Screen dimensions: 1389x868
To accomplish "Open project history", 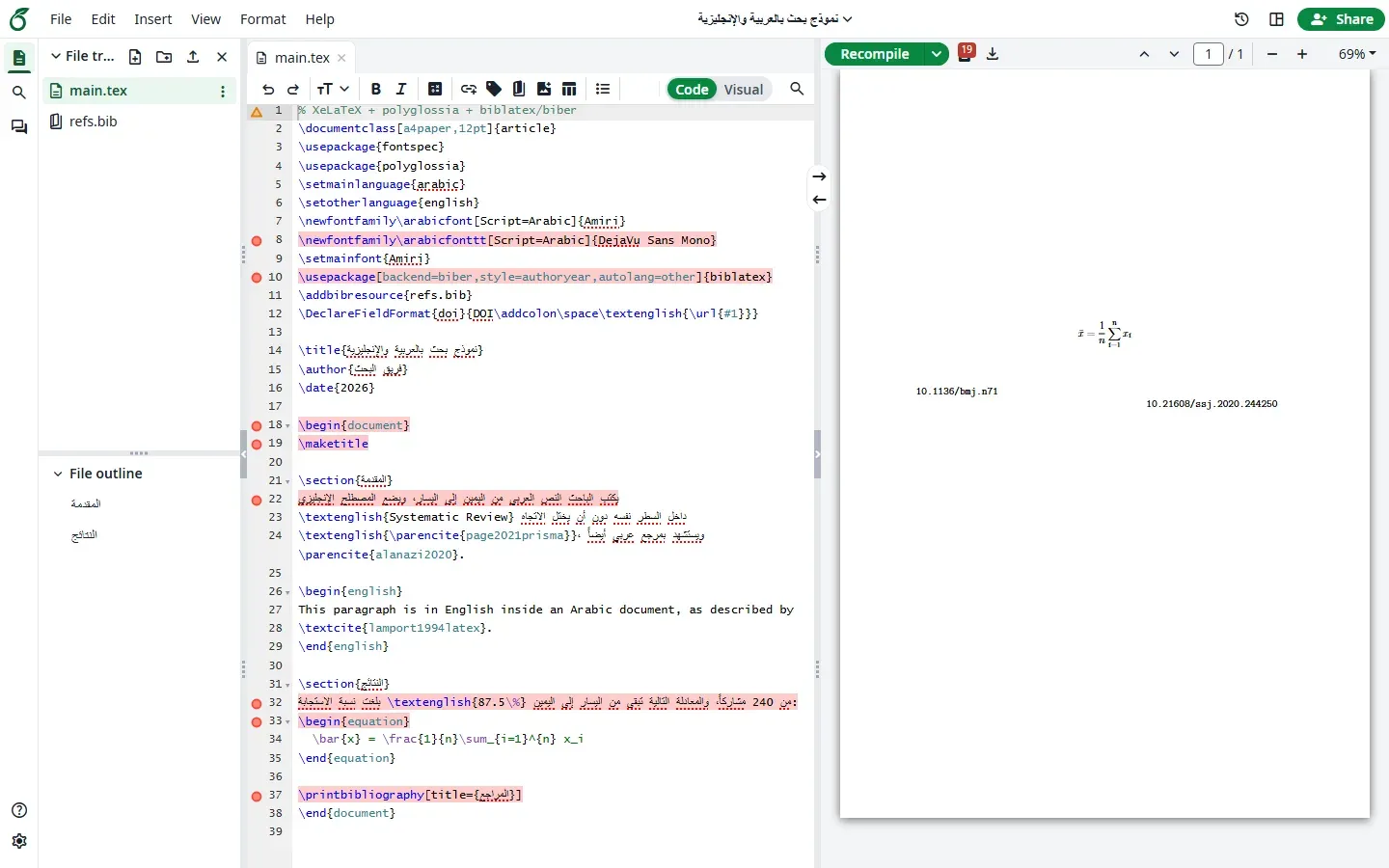I will coord(1241,19).
